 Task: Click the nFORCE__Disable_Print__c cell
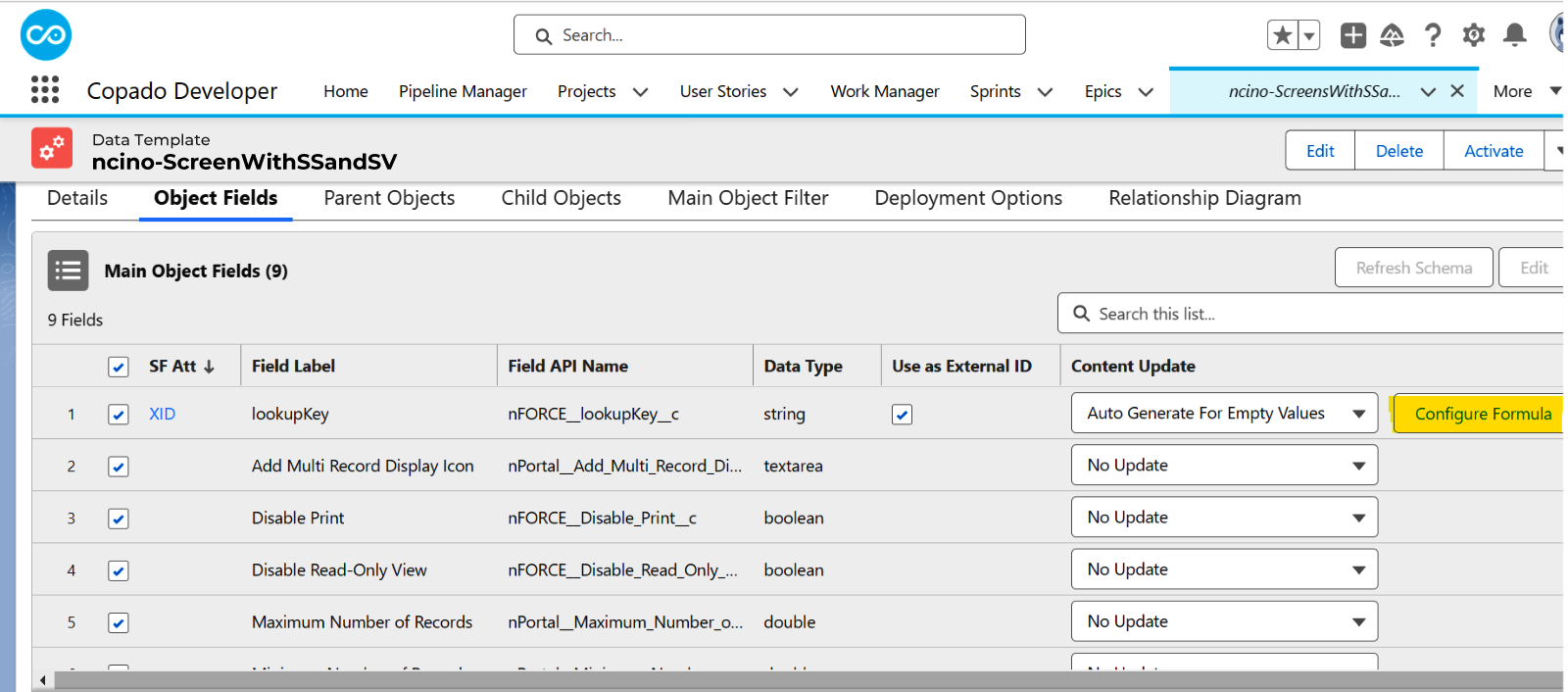602,519
